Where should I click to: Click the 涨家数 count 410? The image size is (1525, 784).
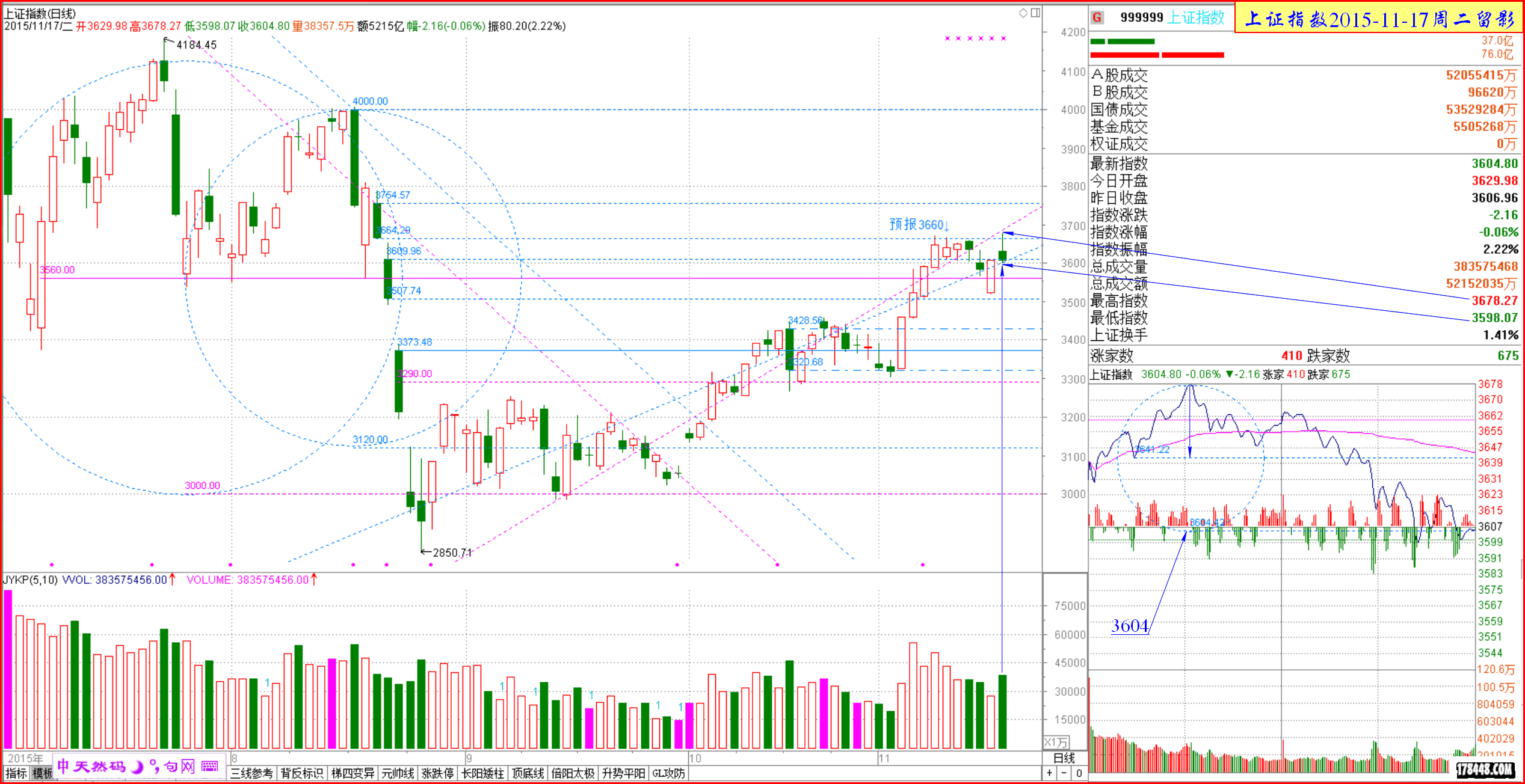click(x=1292, y=356)
